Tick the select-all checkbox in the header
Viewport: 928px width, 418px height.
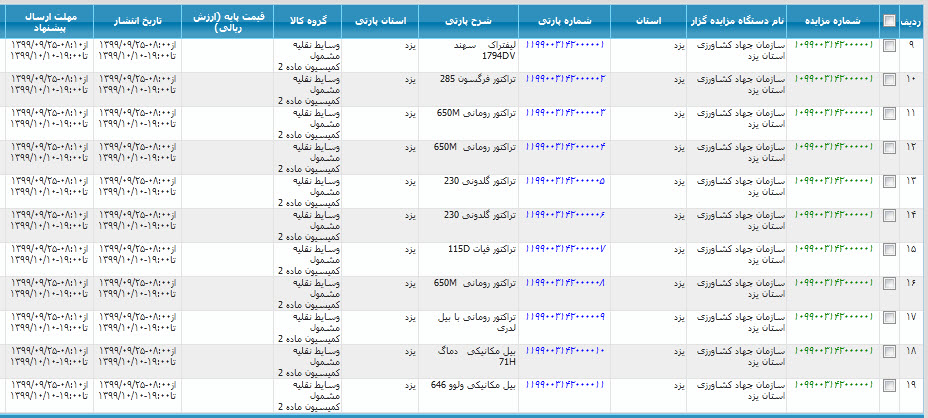point(889,20)
